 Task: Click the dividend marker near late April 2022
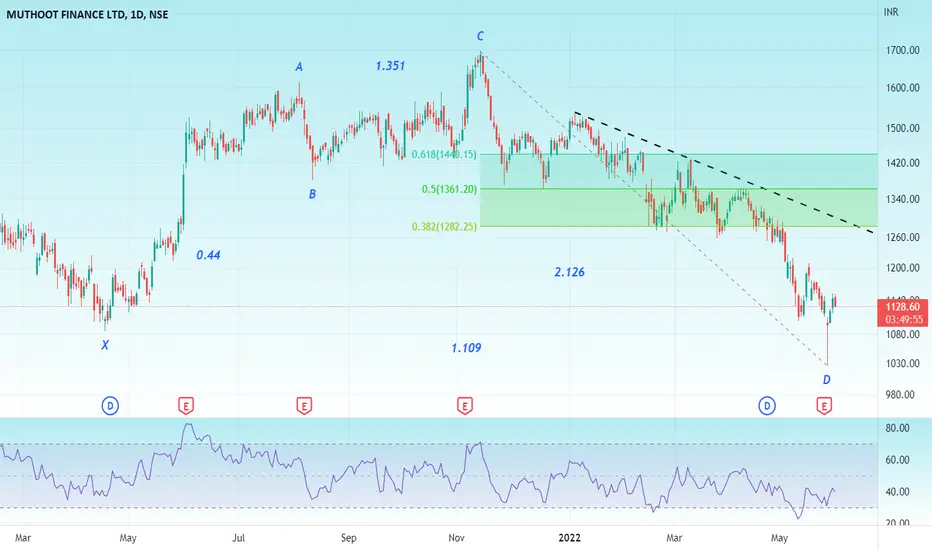click(x=767, y=406)
